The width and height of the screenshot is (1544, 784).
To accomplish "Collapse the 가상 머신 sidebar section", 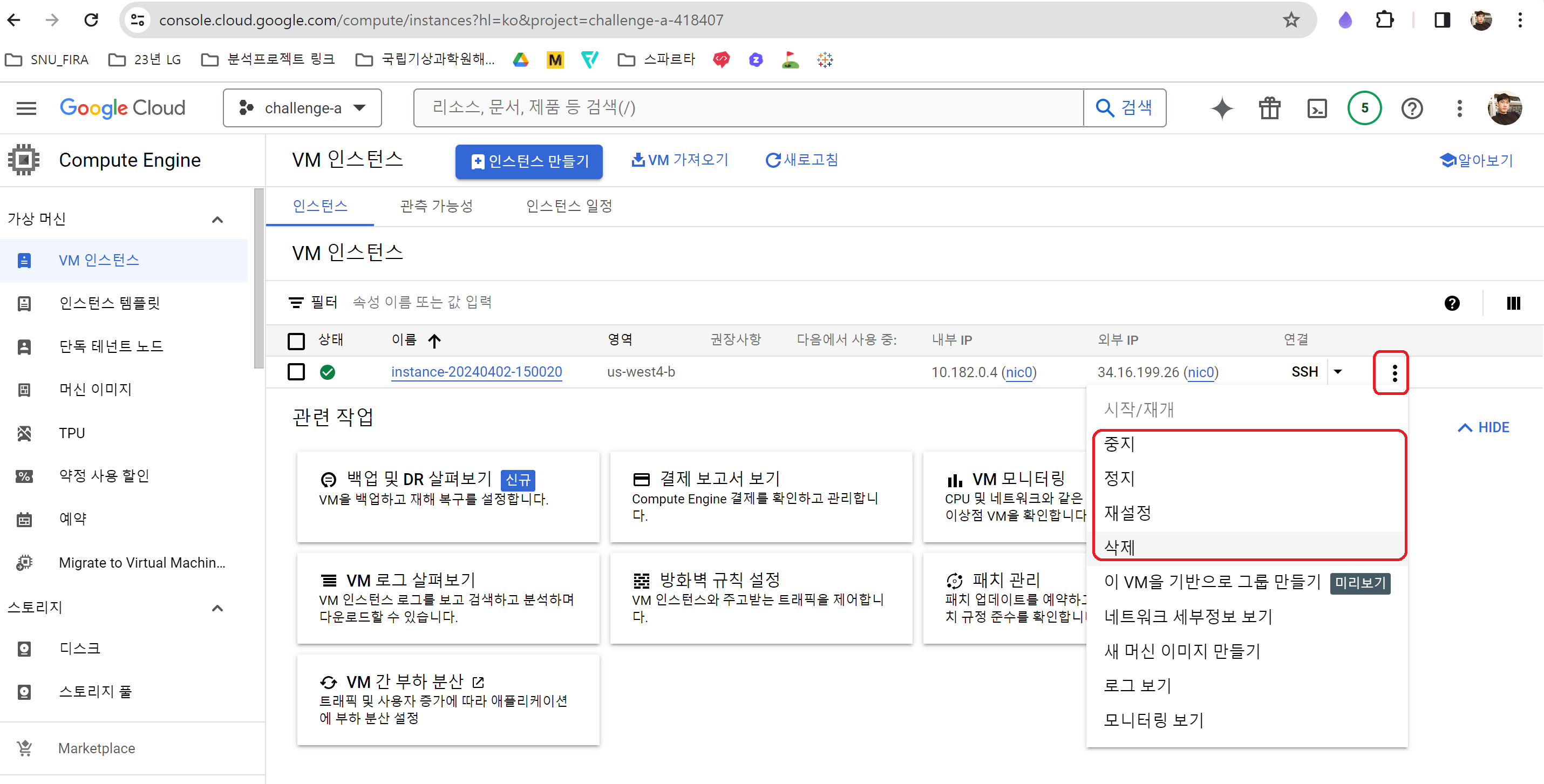I will (217, 220).
